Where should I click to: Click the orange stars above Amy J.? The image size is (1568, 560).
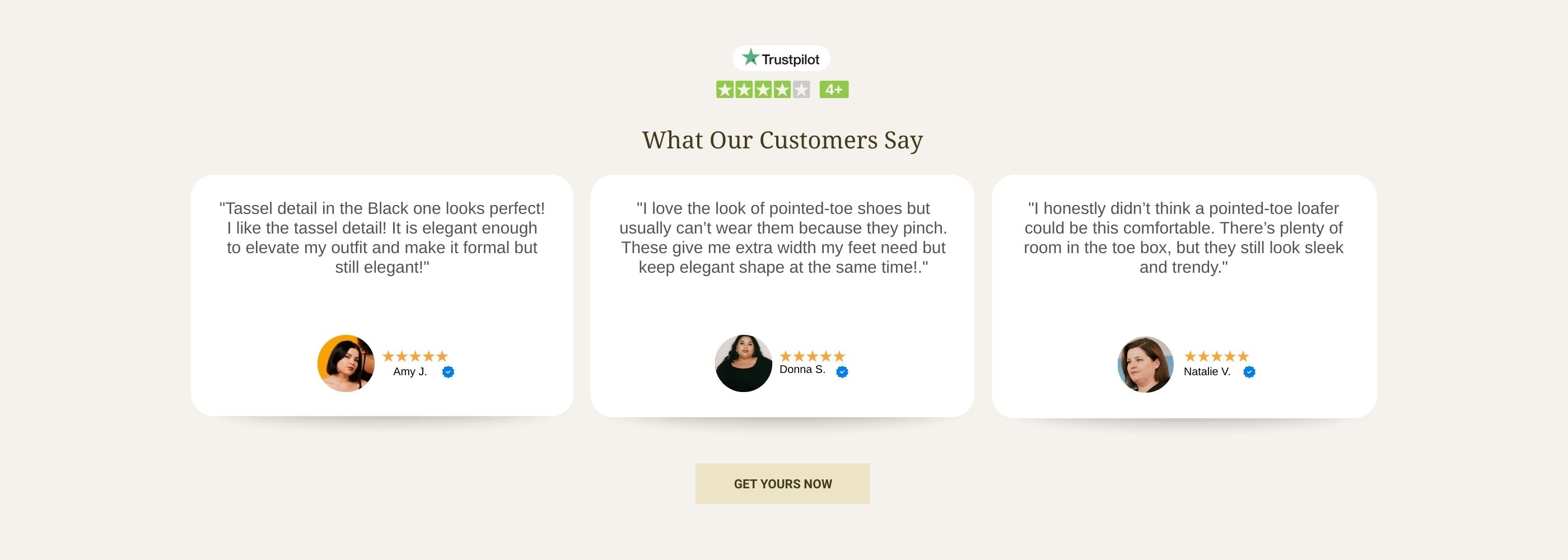(x=415, y=356)
